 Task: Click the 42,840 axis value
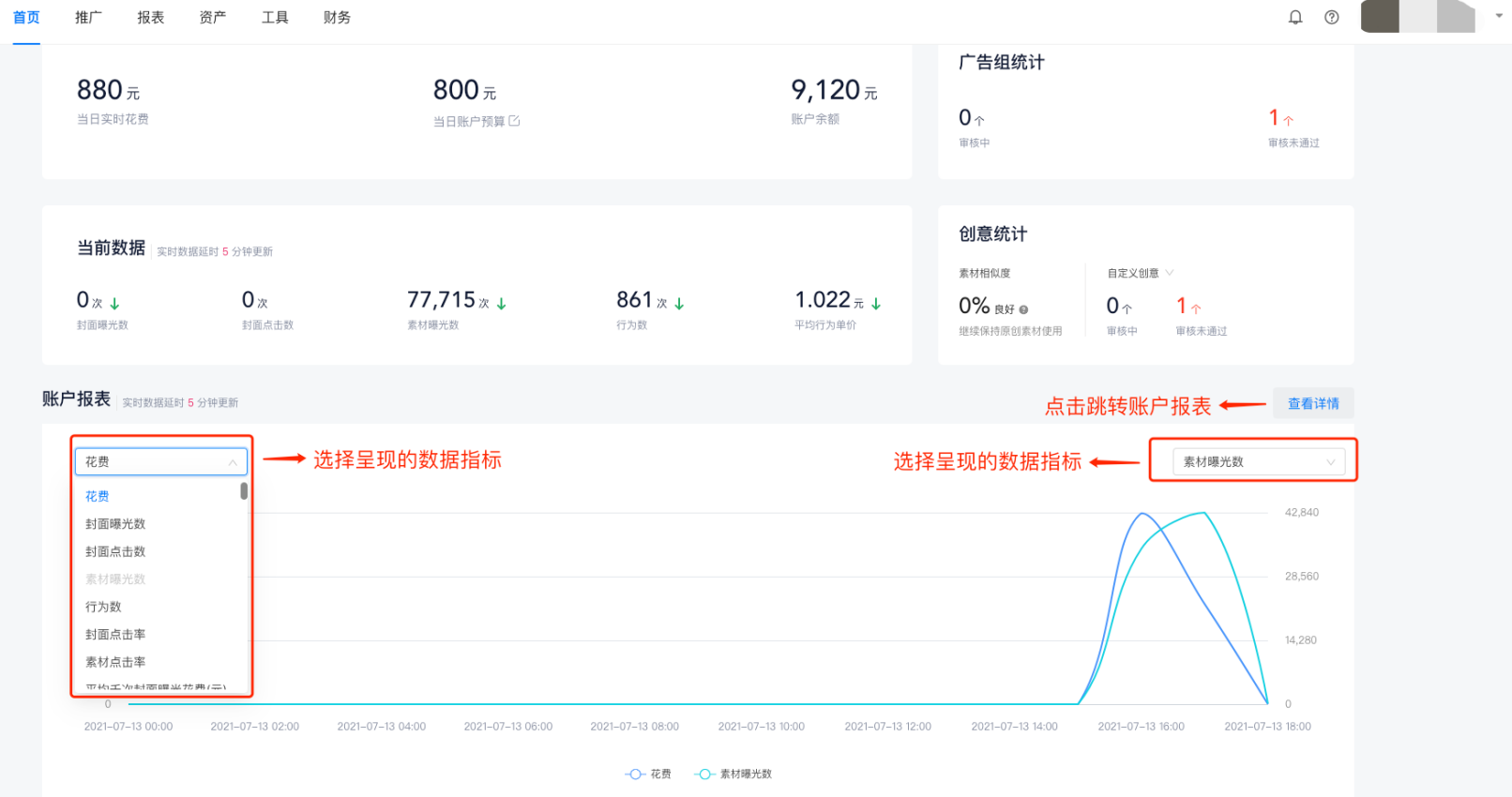point(1302,513)
